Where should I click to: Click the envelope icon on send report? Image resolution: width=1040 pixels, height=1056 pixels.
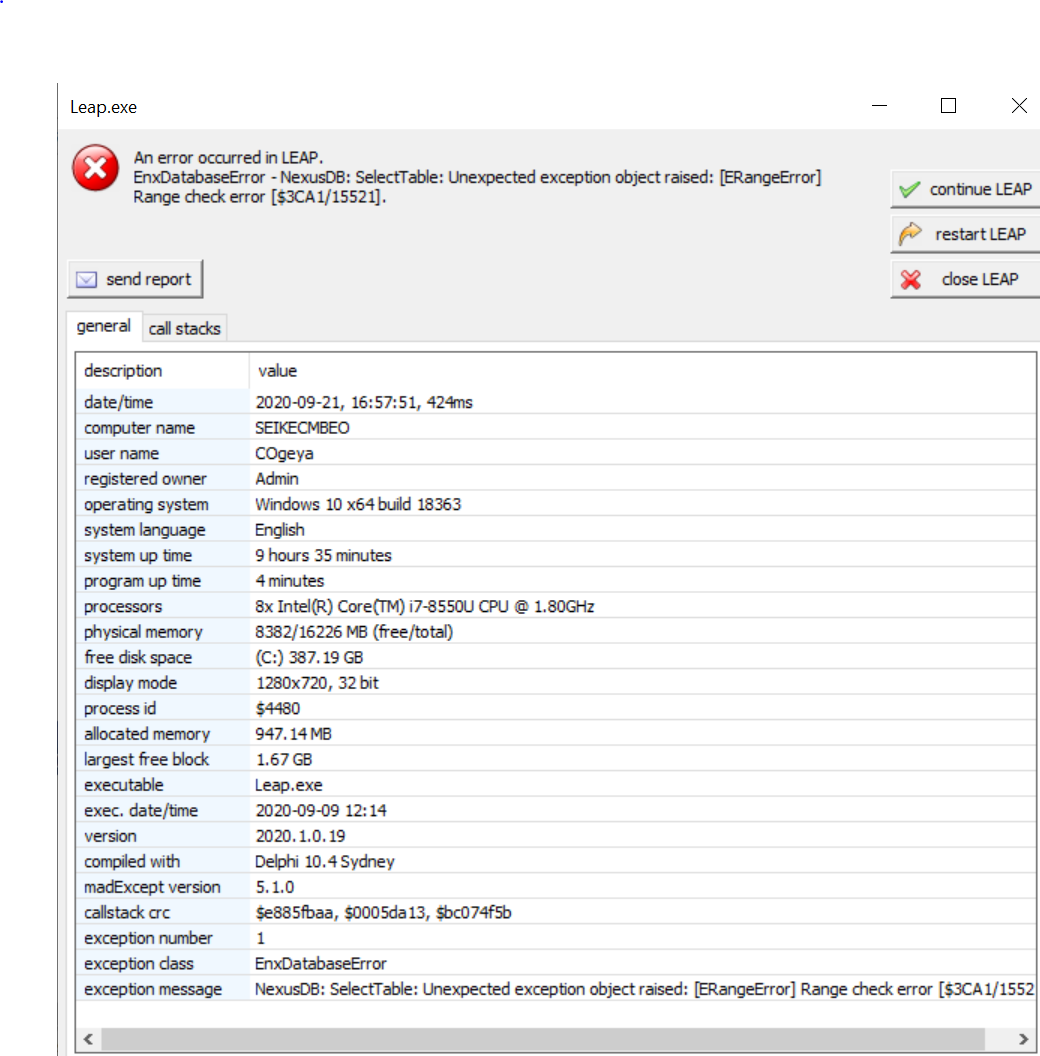tap(86, 279)
